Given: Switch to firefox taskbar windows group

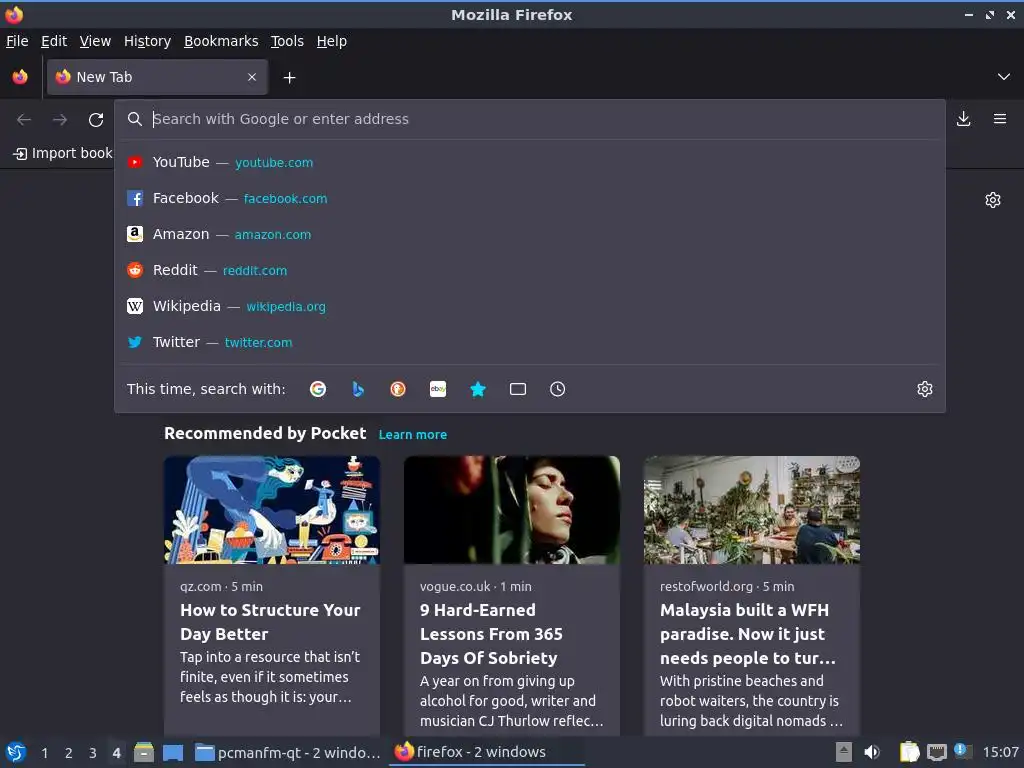Looking at the screenshot, I should click(487, 752).
